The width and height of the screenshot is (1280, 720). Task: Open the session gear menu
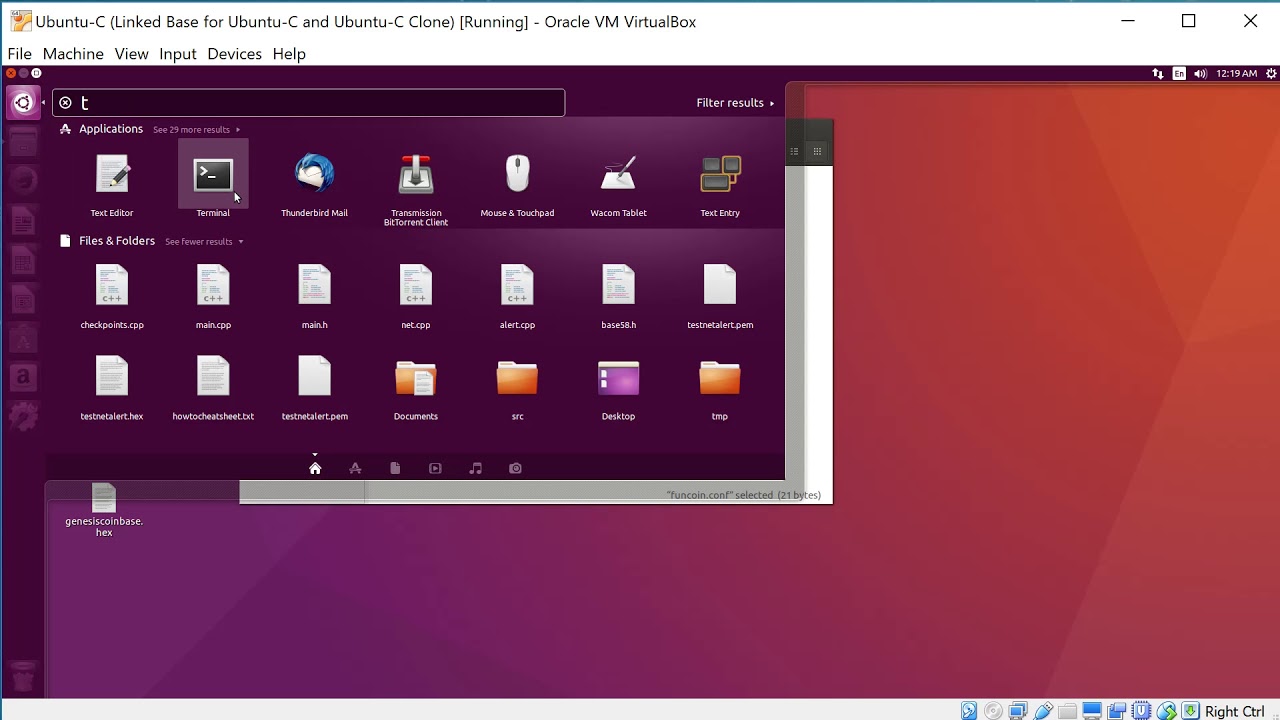[x=1271, y=73]
